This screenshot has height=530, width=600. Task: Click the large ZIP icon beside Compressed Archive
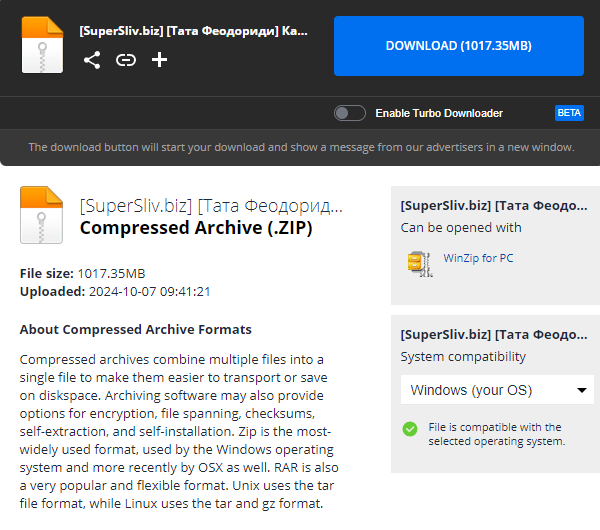[x=41, y=215]
